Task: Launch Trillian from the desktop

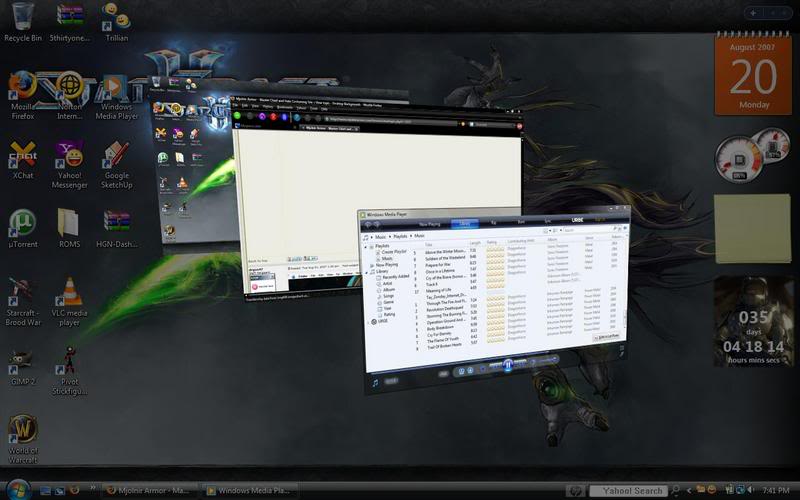Action: [x=117, y=21]
